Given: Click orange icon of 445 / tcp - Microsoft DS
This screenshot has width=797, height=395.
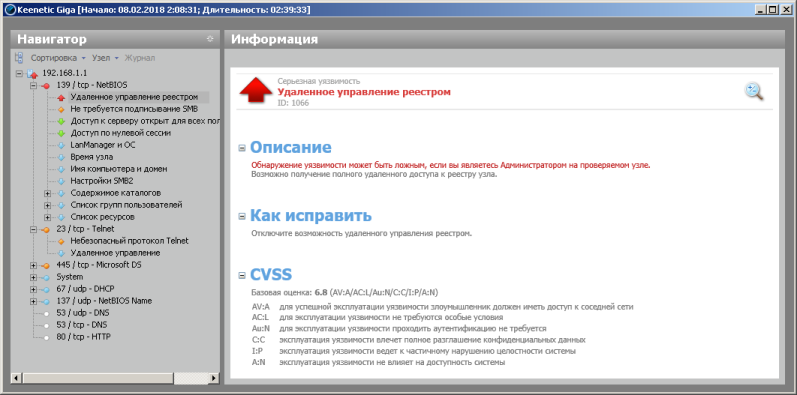Looking at the screenshot, I should tap(46, 265).
